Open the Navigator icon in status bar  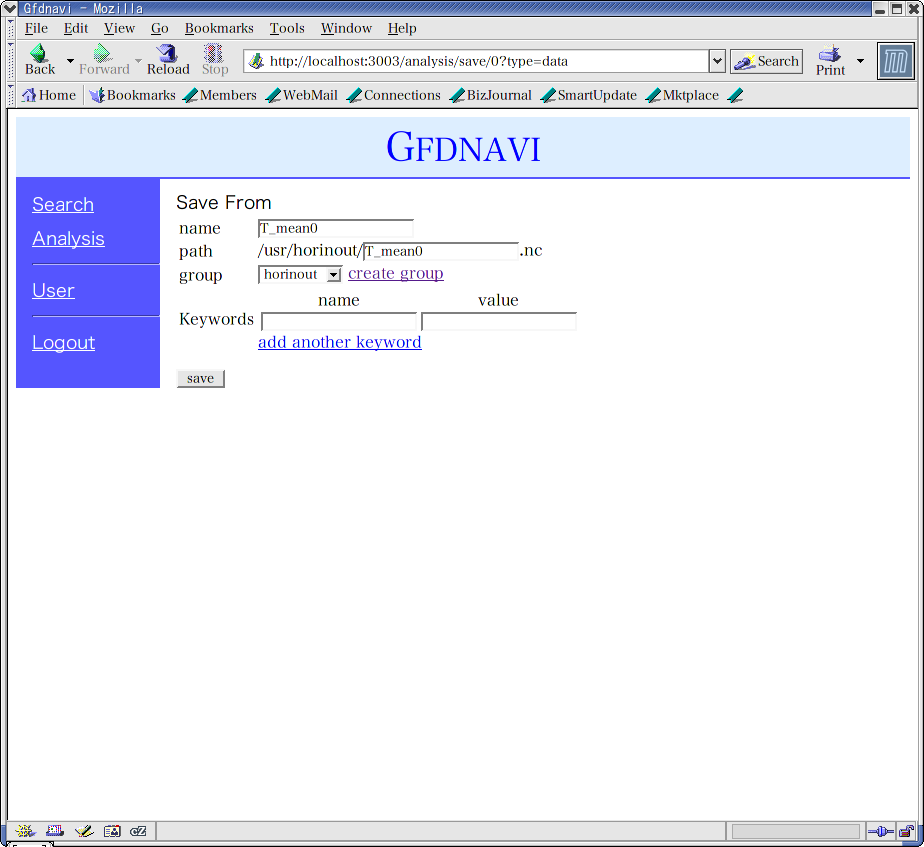(25, 831)
